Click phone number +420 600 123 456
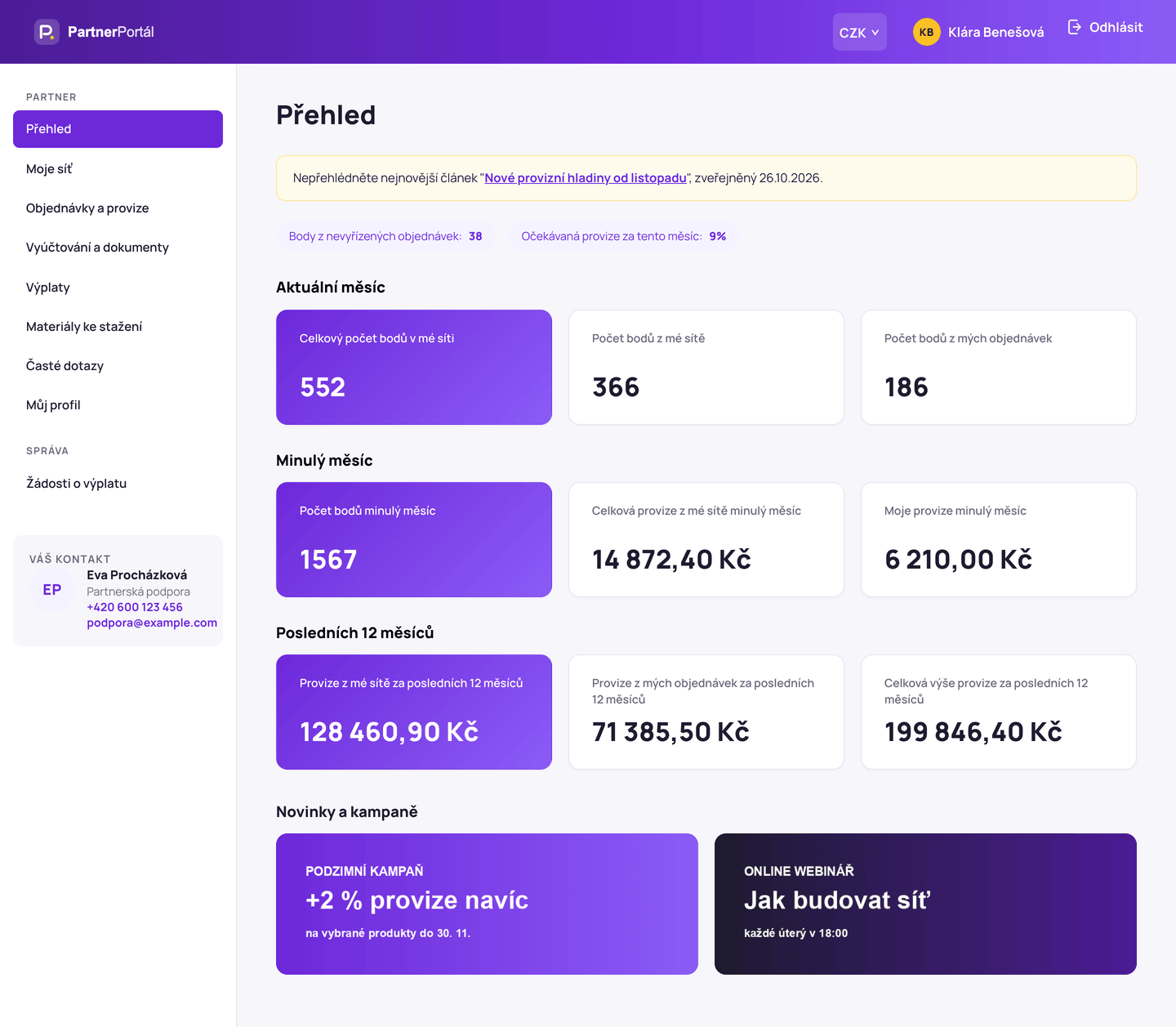 point(135,607)
